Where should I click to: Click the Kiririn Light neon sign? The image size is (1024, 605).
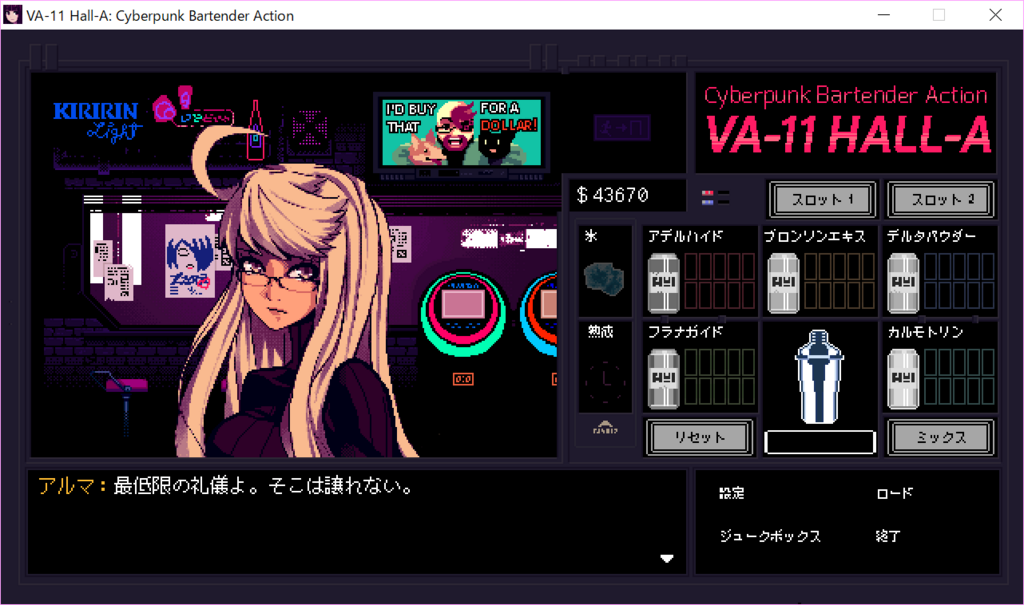(x=97, y=121)
